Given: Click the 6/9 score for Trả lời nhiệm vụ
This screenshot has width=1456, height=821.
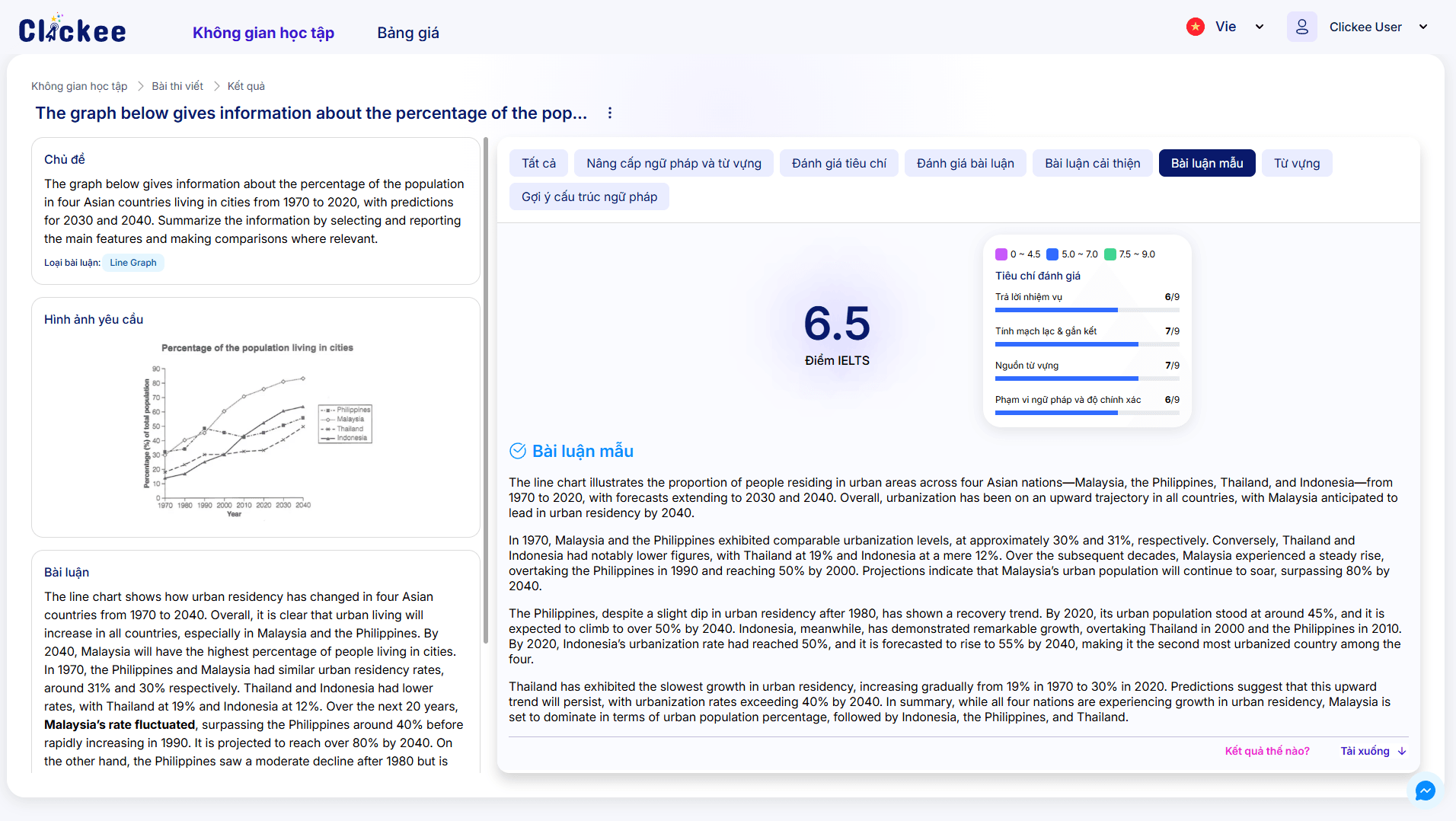Looking at the screenshot, I should (x=1172, y=297).
